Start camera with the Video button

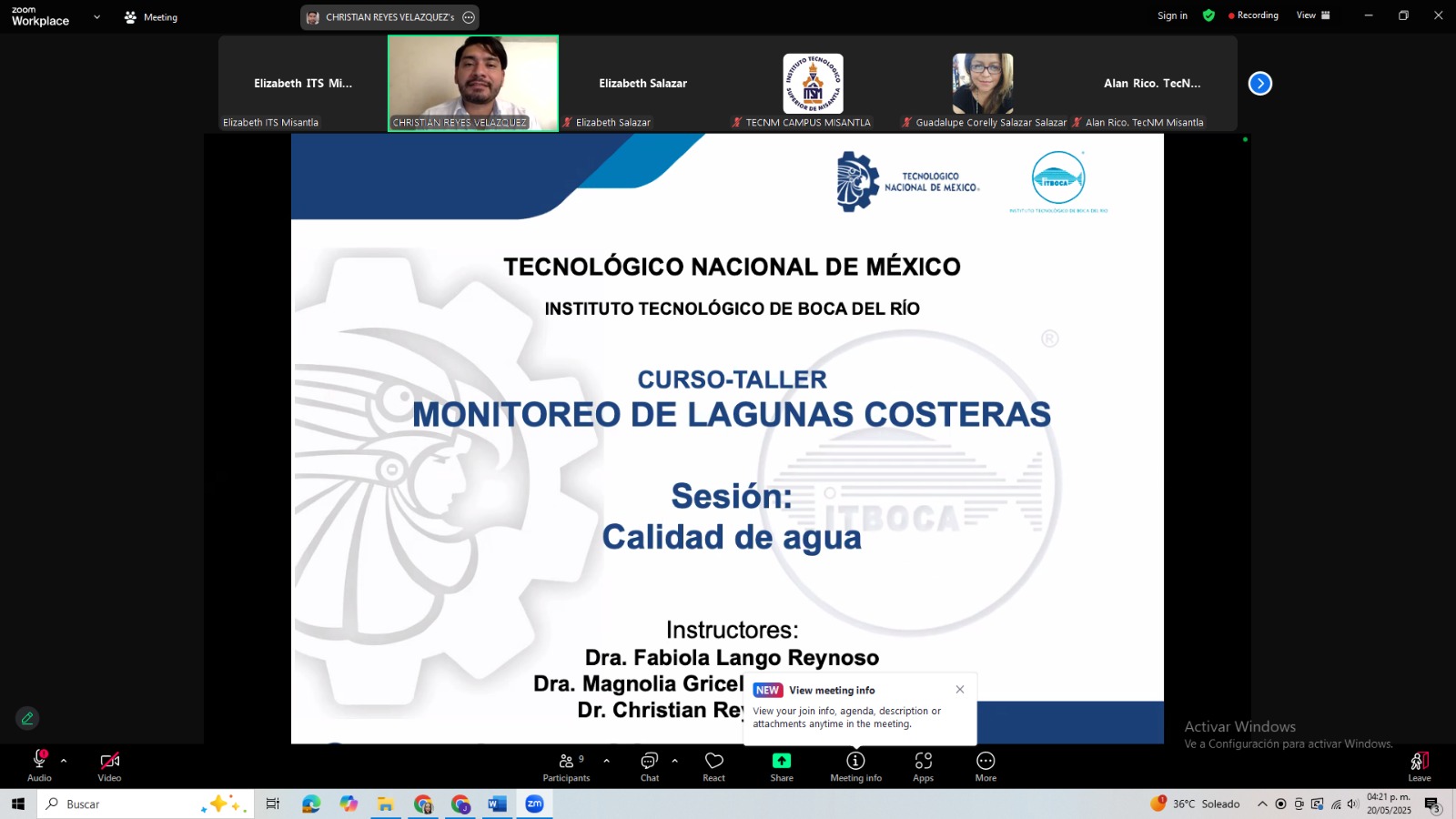[x=109, y=765]
